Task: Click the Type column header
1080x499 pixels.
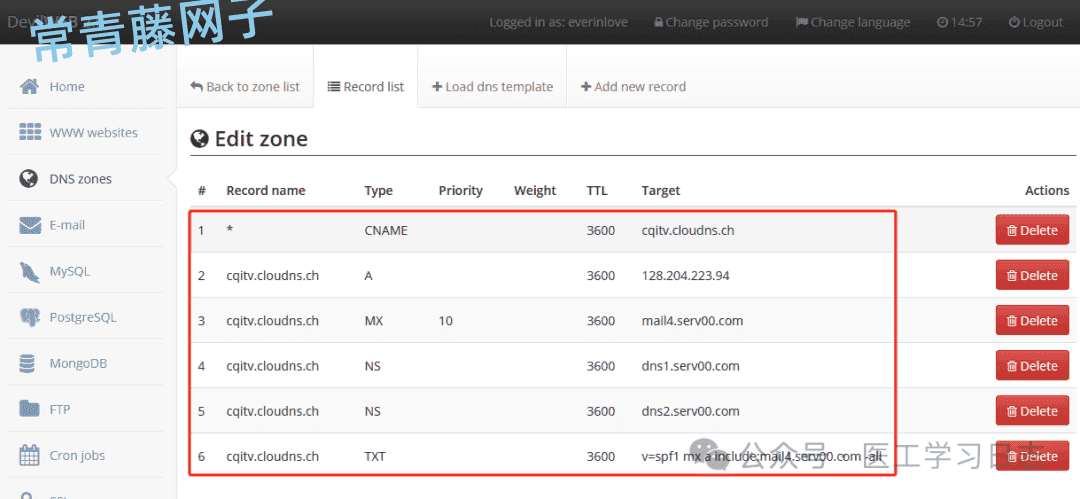Action: coord(378,190)
